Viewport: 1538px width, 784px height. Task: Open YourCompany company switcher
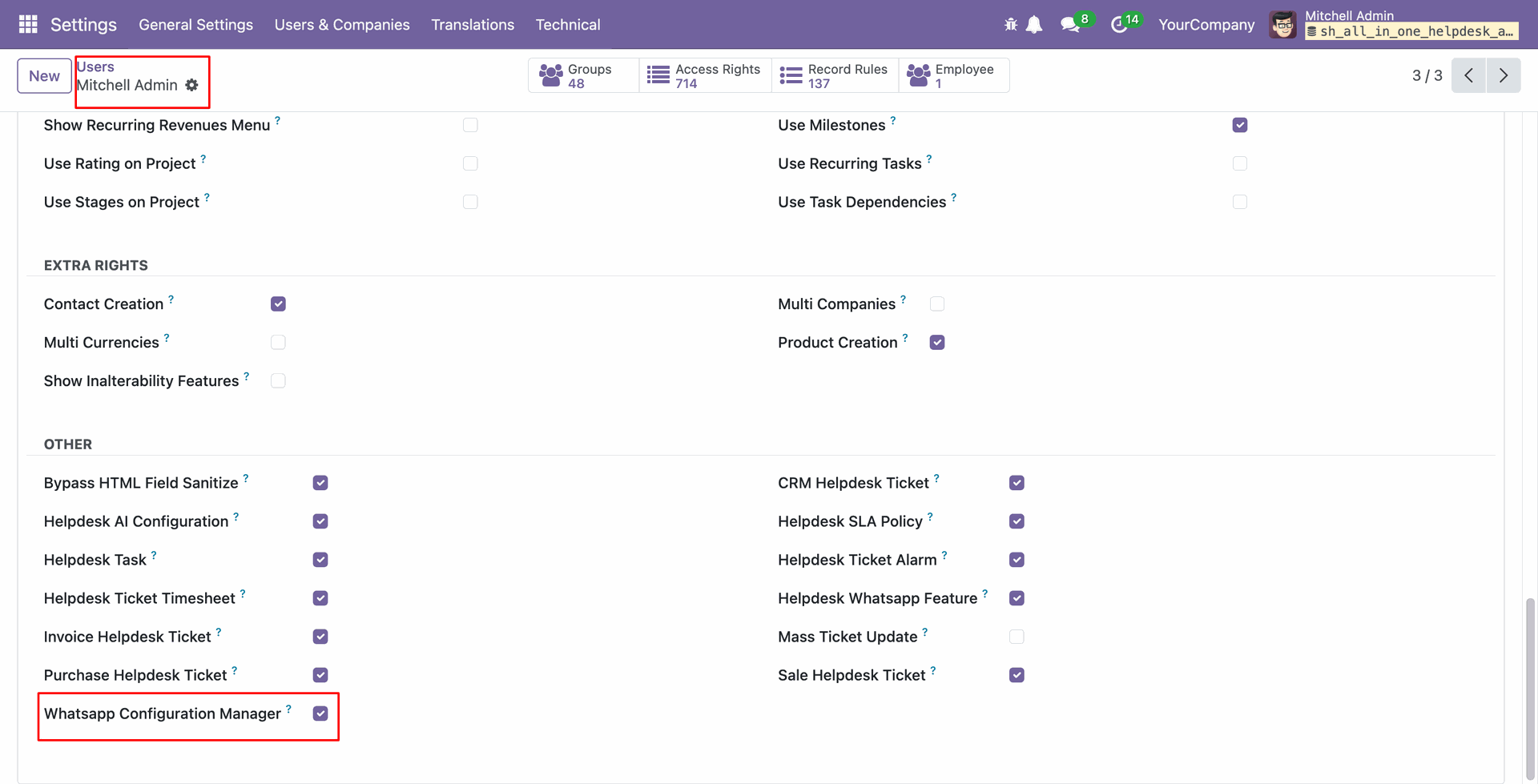tap(1206, 25)
